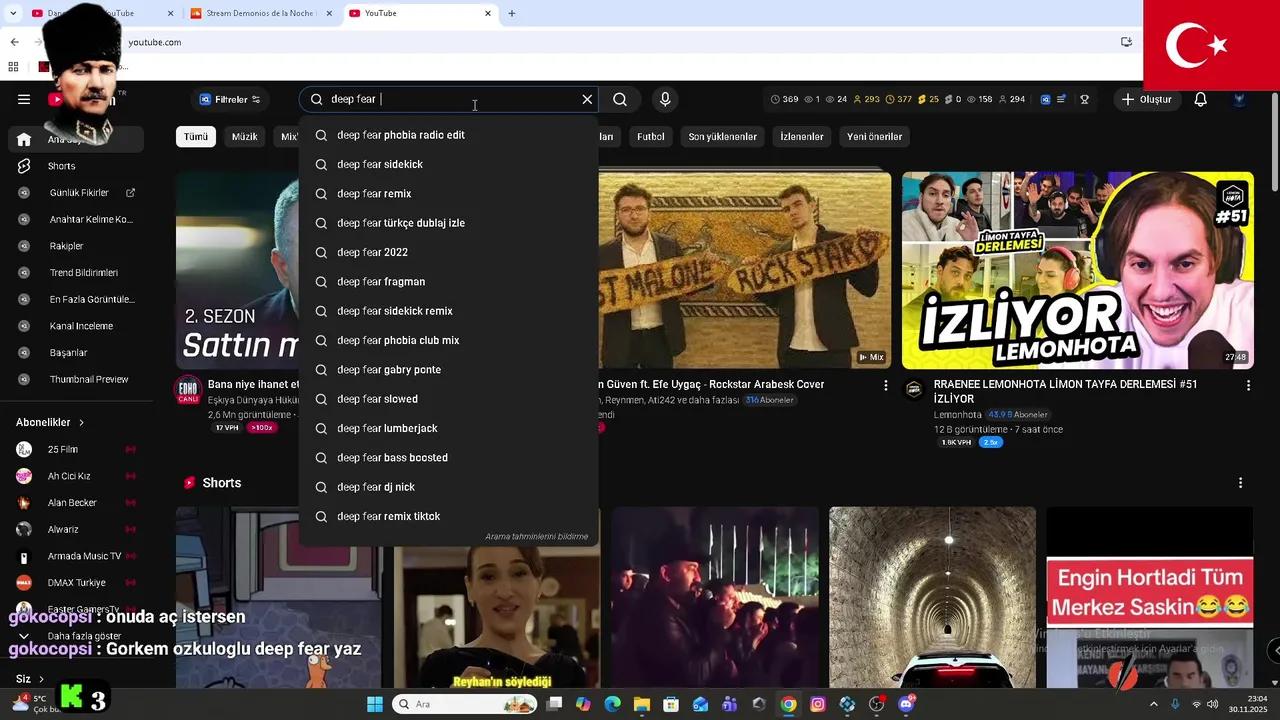The height and width of the screenshot is (720, 1280).
Task: Open the Windows Start menu
Action: 375,704
